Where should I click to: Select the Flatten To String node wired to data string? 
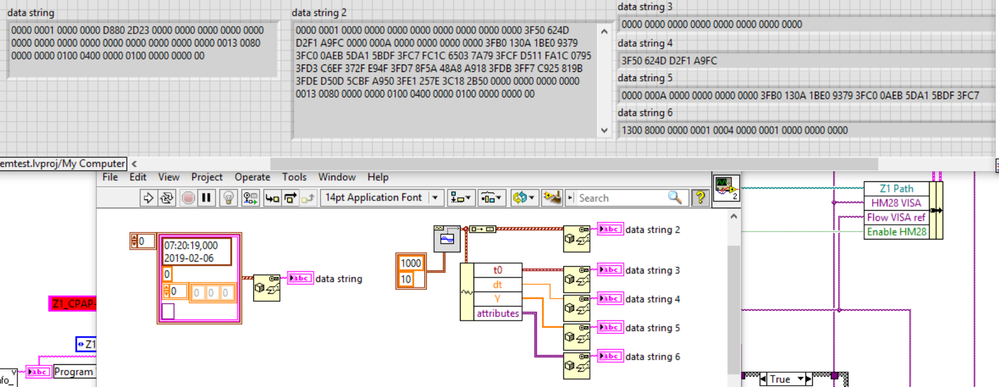[x=266, y=287]
